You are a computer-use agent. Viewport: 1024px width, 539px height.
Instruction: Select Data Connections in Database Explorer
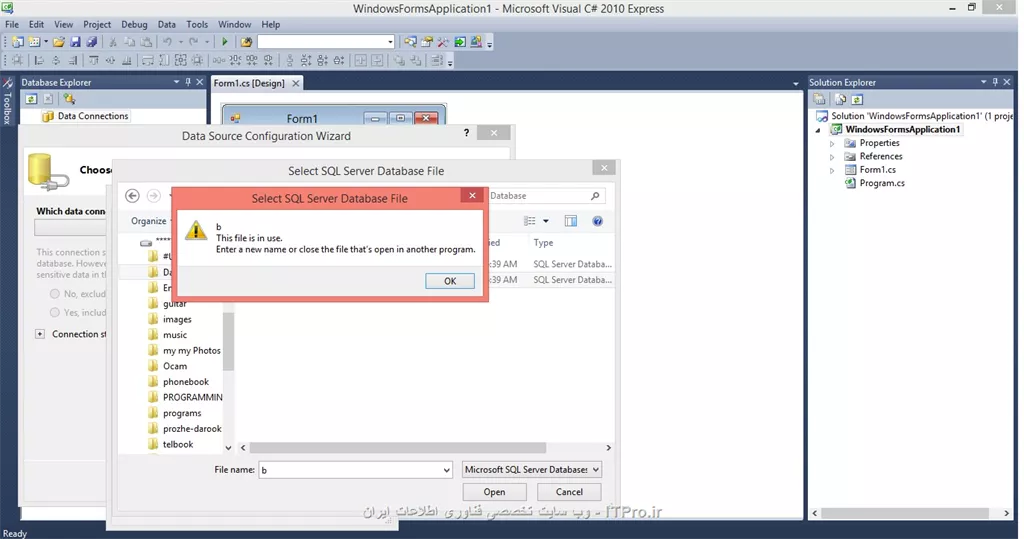coord(93,116)
